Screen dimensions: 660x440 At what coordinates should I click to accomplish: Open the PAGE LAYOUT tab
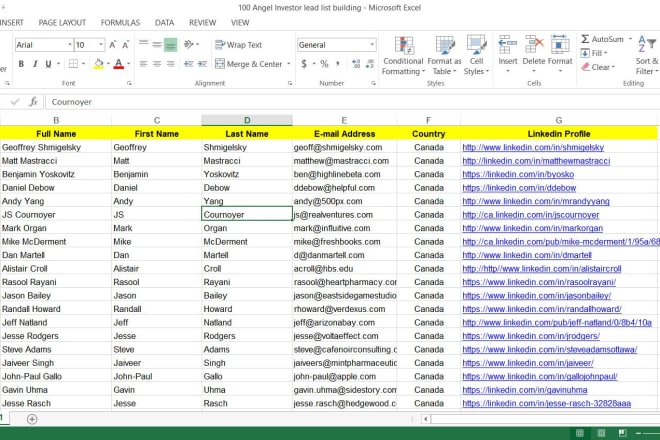pyautogui.click(x=62, y=23)
